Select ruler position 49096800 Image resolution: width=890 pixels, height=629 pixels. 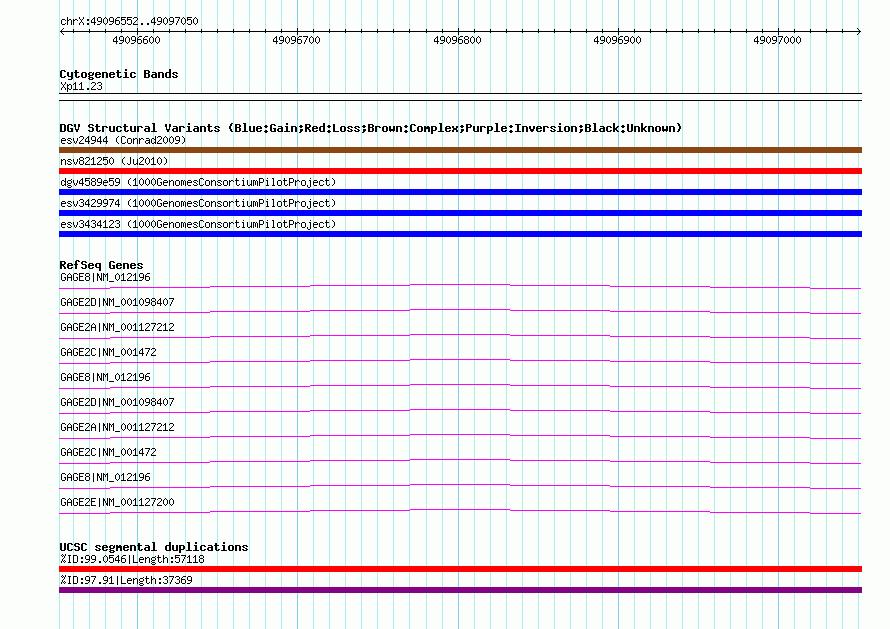457,40
